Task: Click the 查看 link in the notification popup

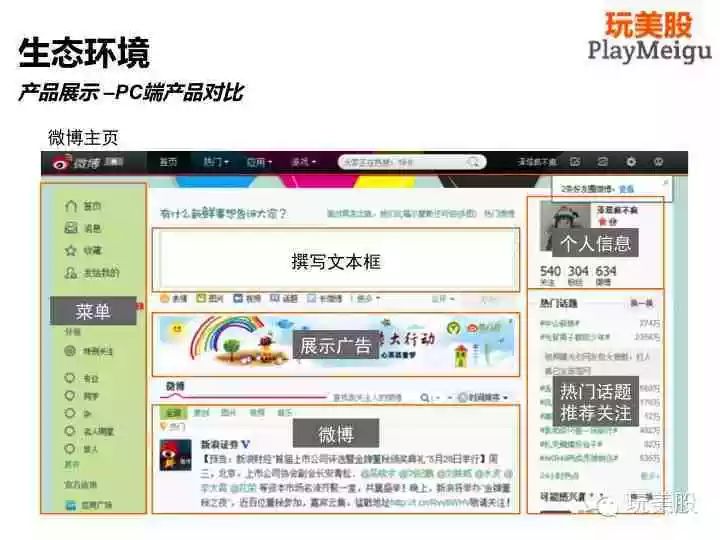Action: click(x=626, y=189)
